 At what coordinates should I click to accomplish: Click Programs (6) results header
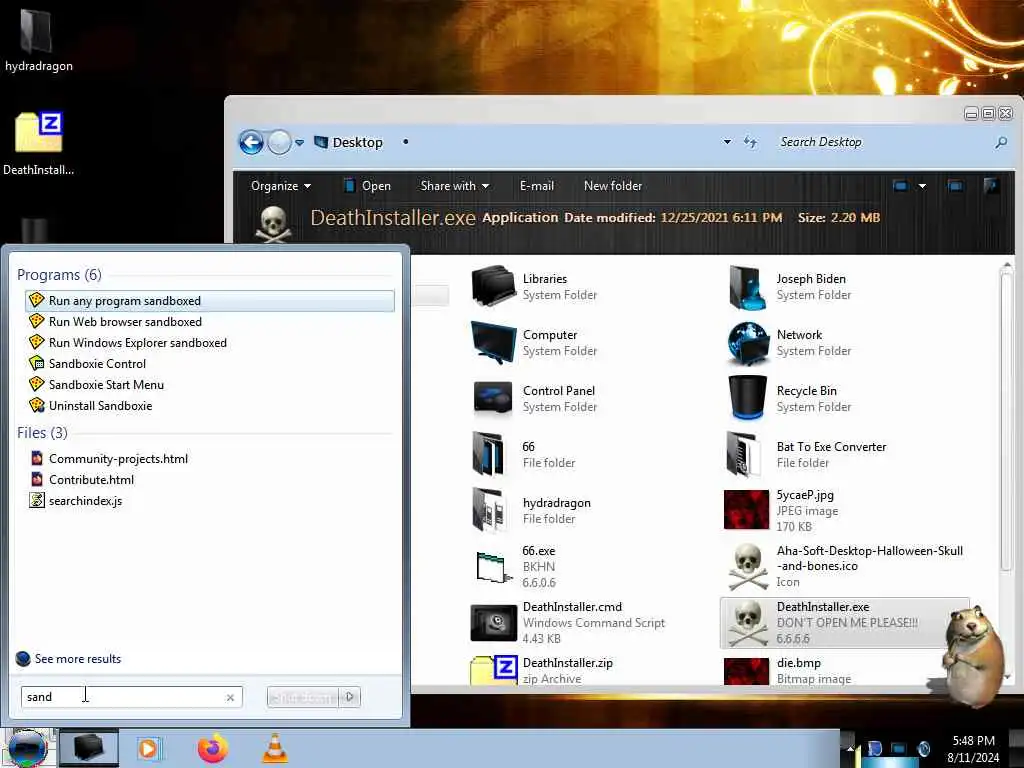tap(59, 274)
